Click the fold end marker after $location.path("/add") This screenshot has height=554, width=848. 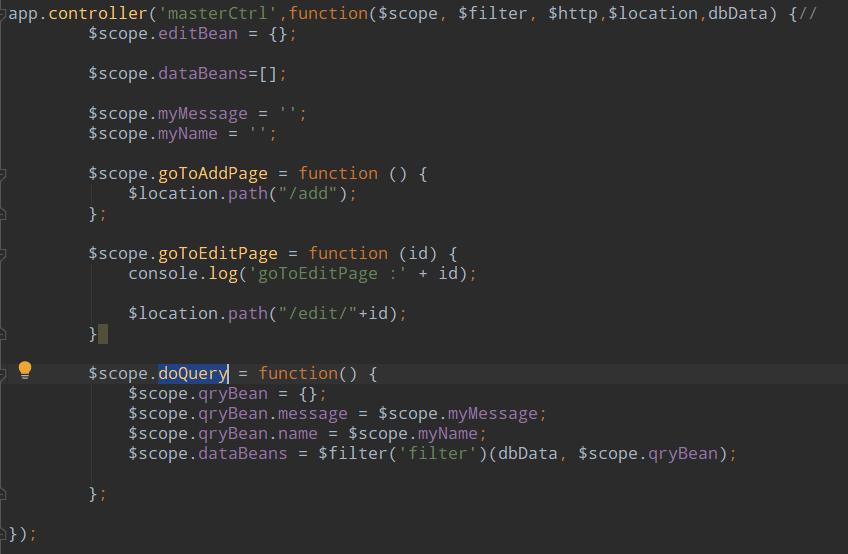click(2, 214)
